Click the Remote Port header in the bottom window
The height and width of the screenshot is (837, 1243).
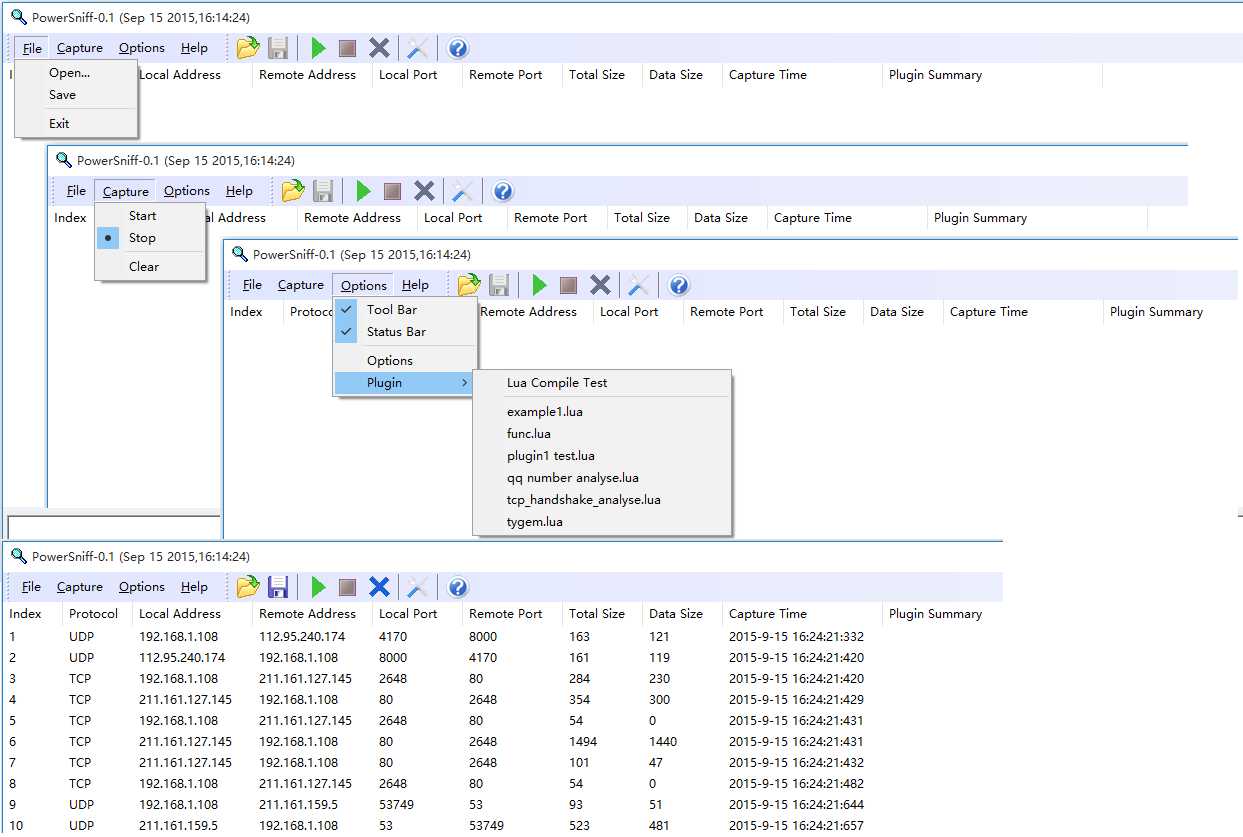[x=512, y=614]
